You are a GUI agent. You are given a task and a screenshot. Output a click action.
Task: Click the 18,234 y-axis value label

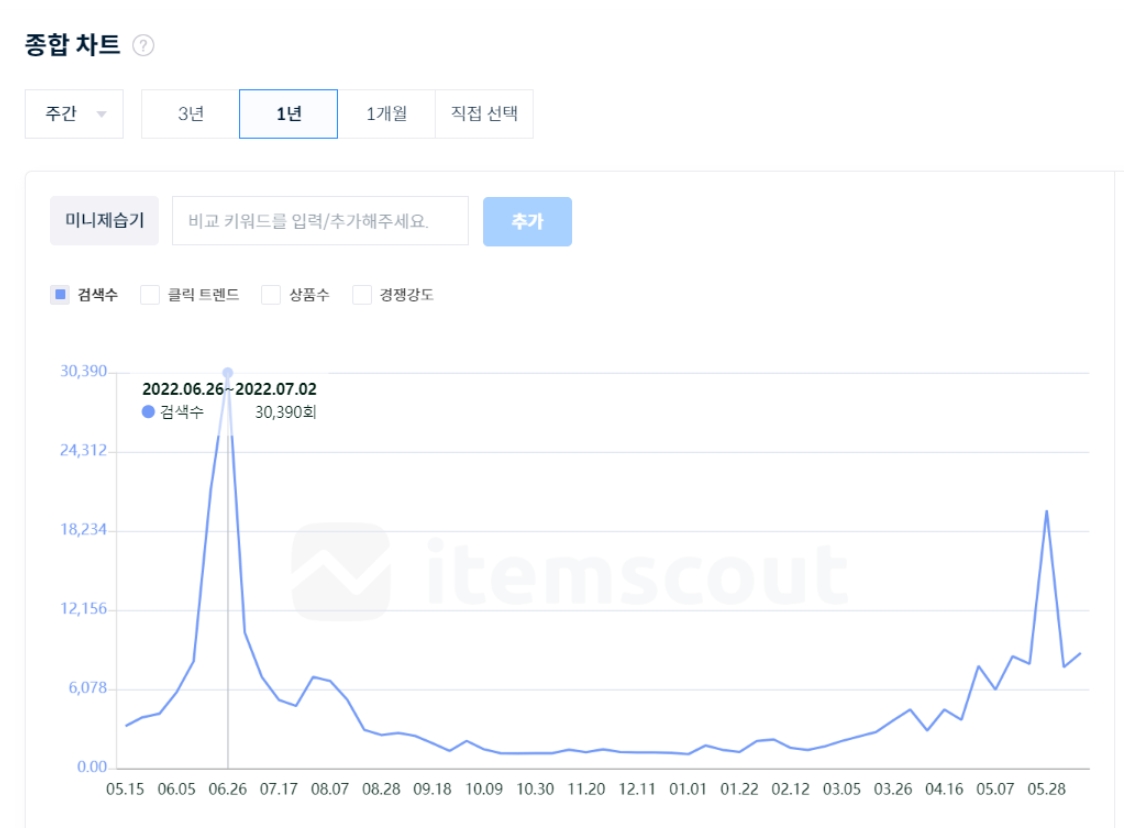(83, 530)
